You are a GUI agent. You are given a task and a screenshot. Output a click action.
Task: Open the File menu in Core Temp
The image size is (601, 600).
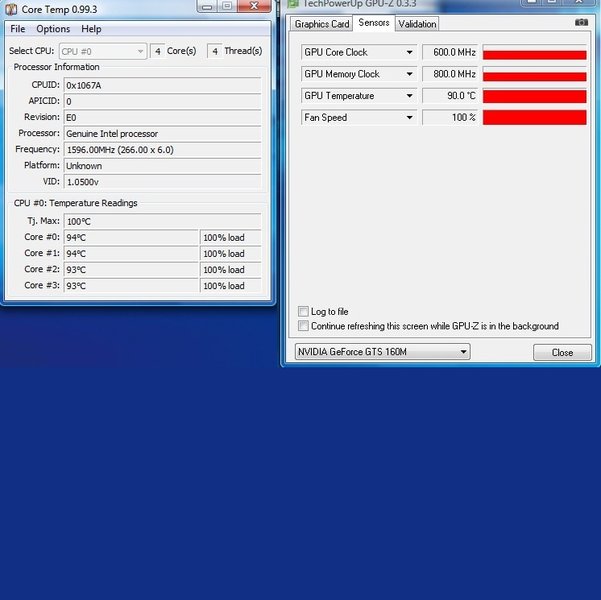(x=18, y=29)
